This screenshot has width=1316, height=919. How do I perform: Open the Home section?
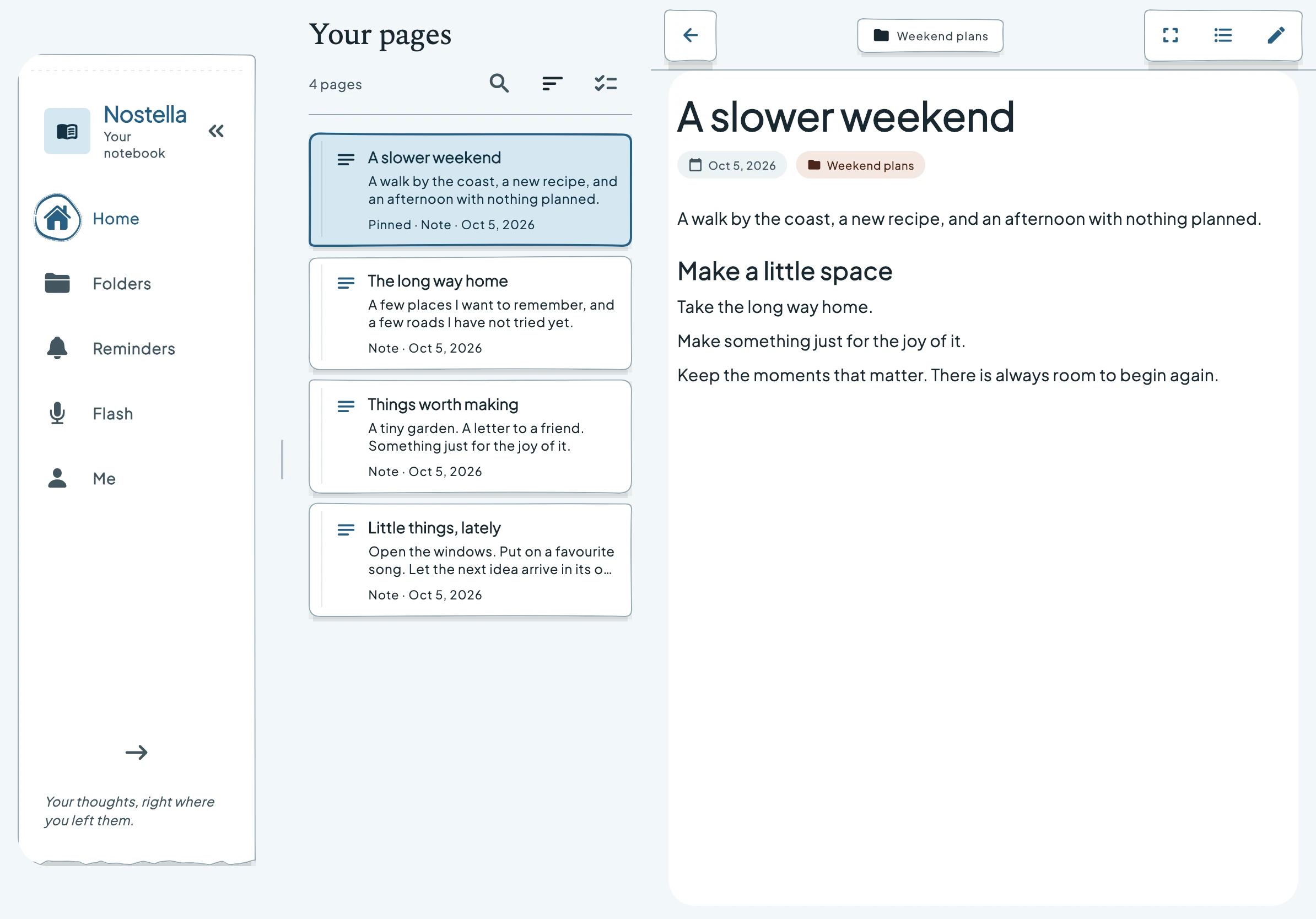point(136,218)
